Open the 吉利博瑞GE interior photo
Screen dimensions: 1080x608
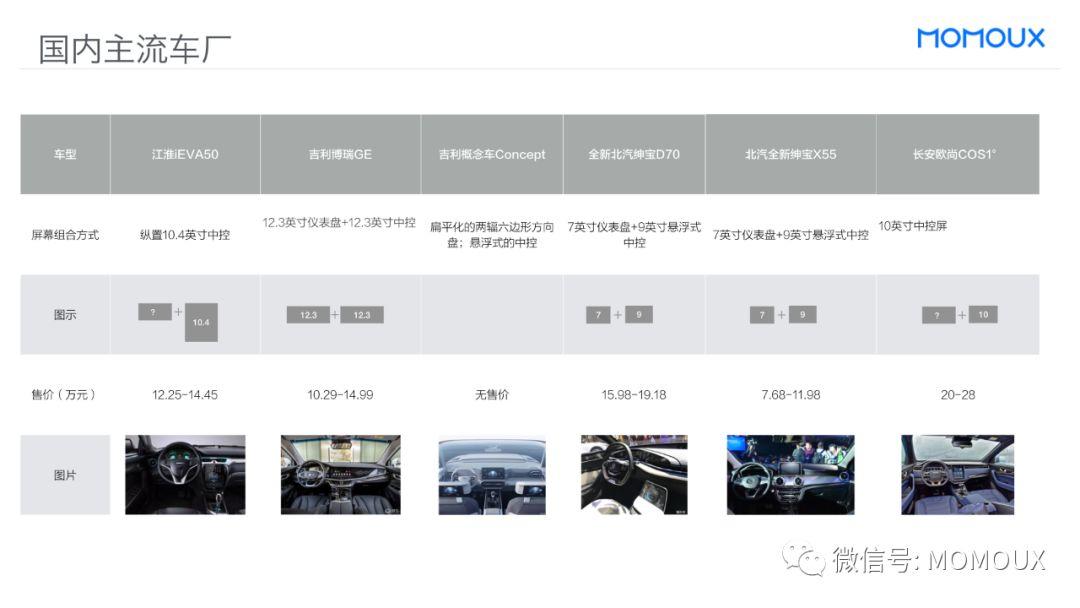[340, 474]
